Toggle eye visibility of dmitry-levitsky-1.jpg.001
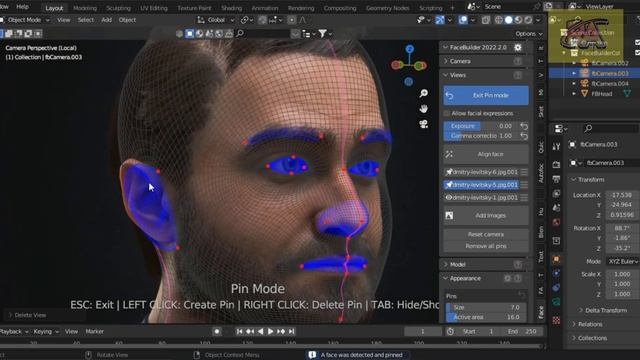640x360 pixels. [x=449, y=198]
